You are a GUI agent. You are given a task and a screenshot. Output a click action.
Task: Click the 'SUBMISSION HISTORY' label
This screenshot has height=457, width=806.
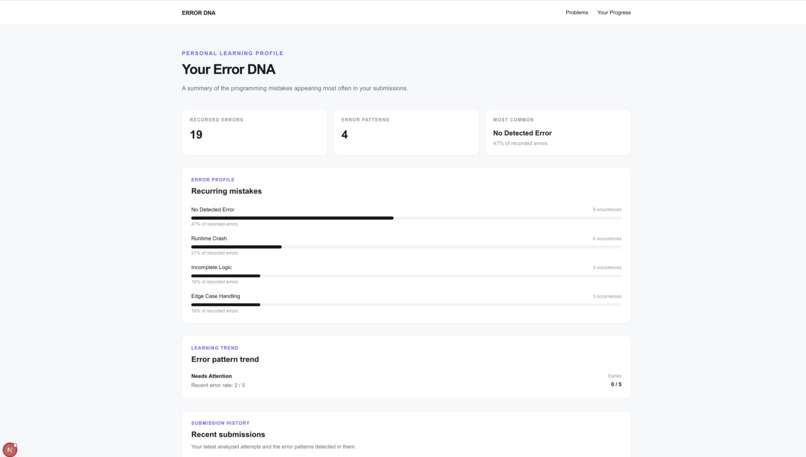(x=220, y=423)
